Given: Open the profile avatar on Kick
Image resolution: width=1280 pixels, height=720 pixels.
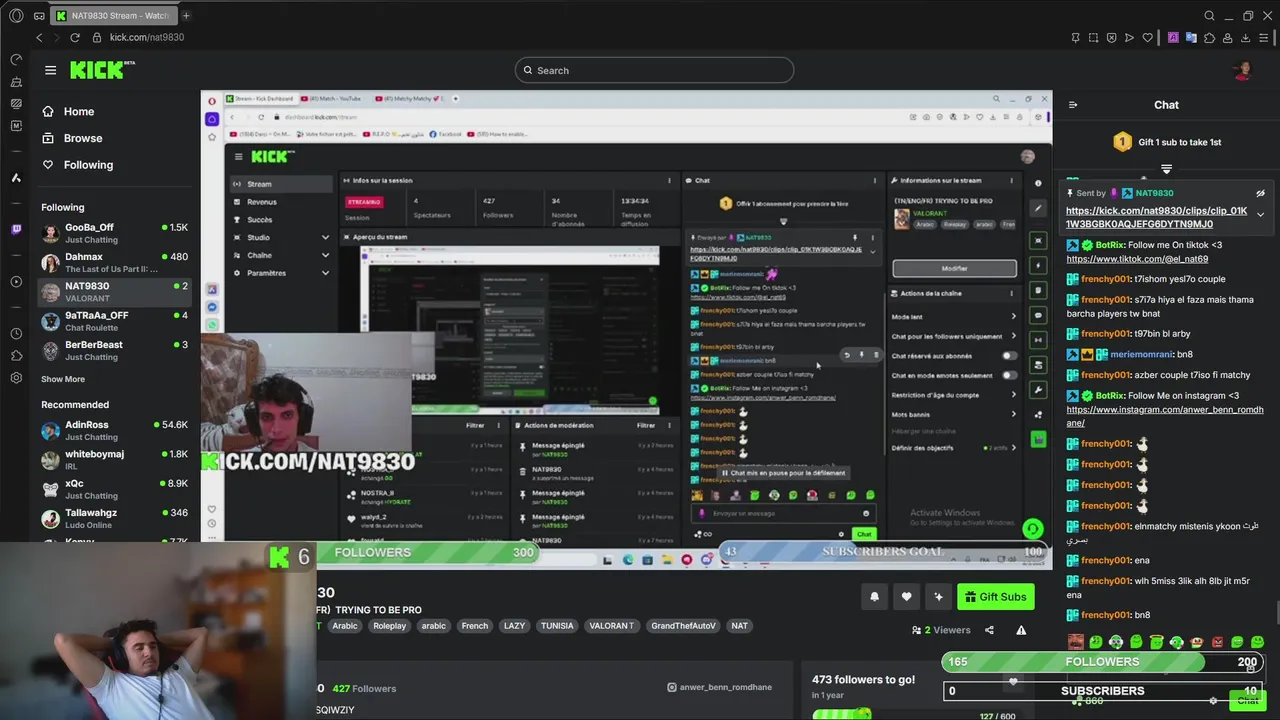Looking at the screenshot, I should [1243, 70].
